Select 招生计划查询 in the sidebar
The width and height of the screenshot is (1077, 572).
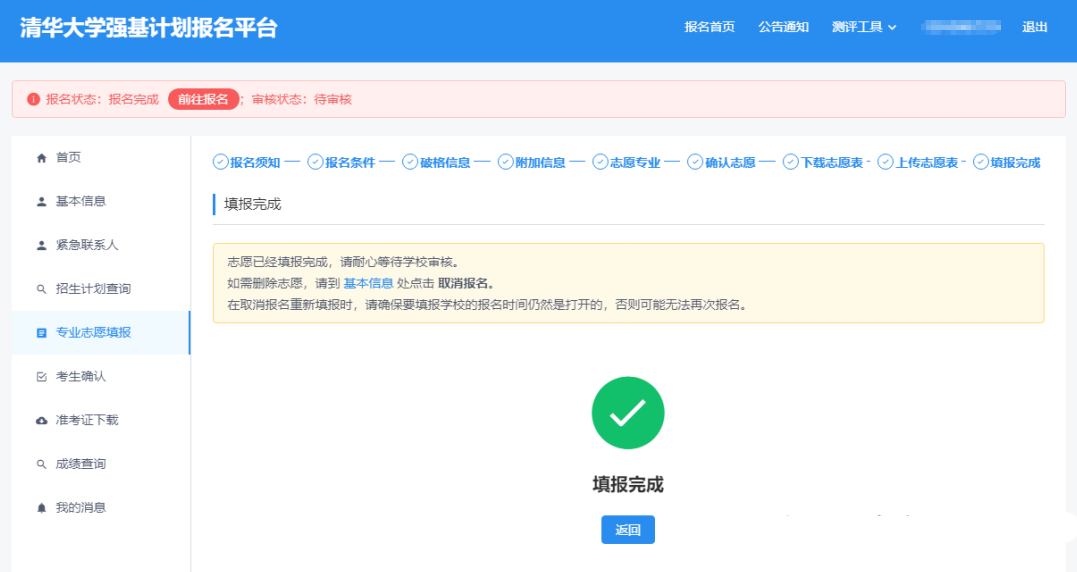pos(101,289)
